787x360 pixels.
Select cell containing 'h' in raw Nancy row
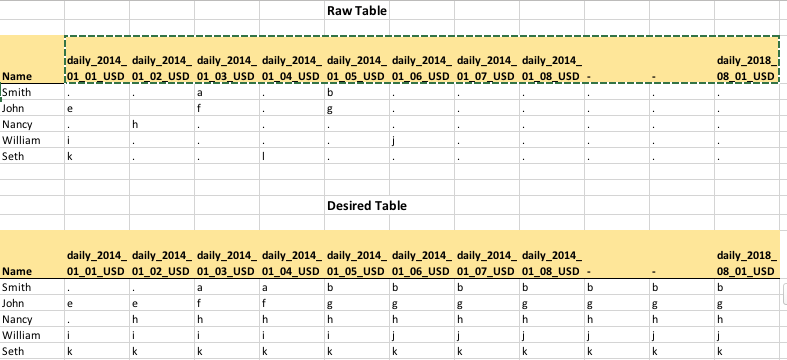click(x=162, y=124)
